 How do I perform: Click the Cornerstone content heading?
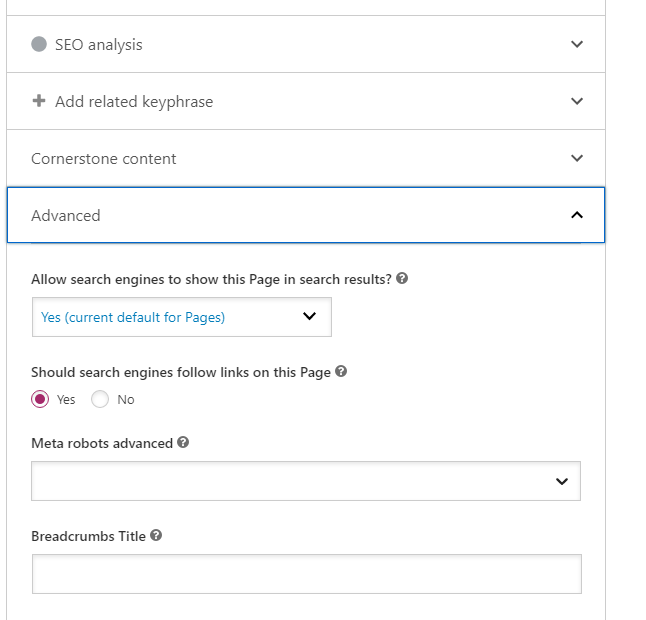pyautogui.click(x=104, y=159)
